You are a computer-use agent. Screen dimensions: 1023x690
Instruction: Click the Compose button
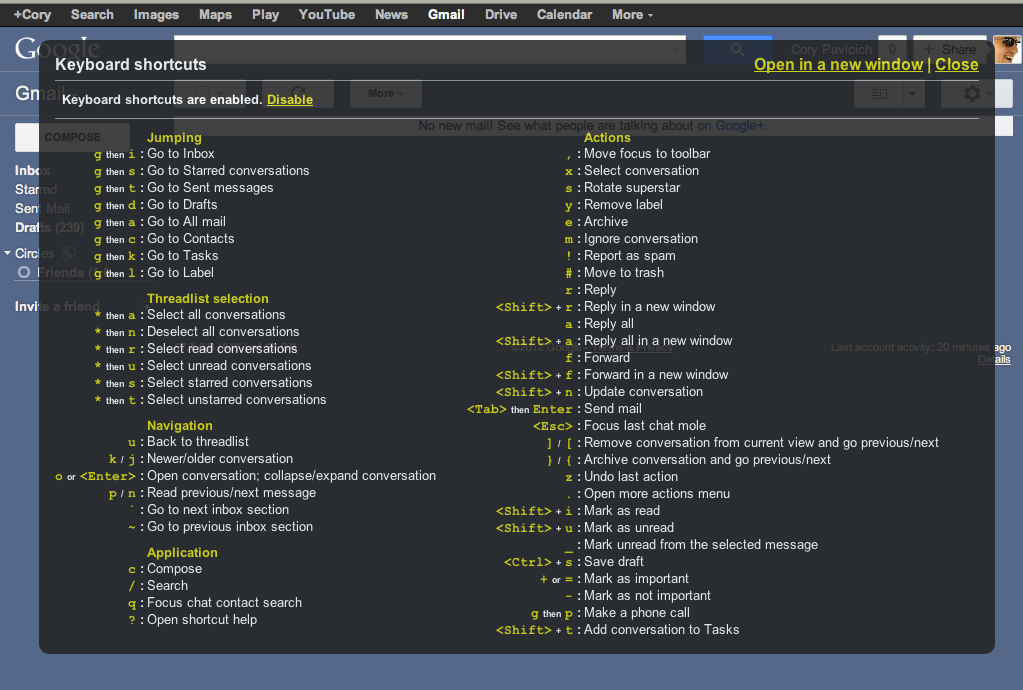pos(72,137)
